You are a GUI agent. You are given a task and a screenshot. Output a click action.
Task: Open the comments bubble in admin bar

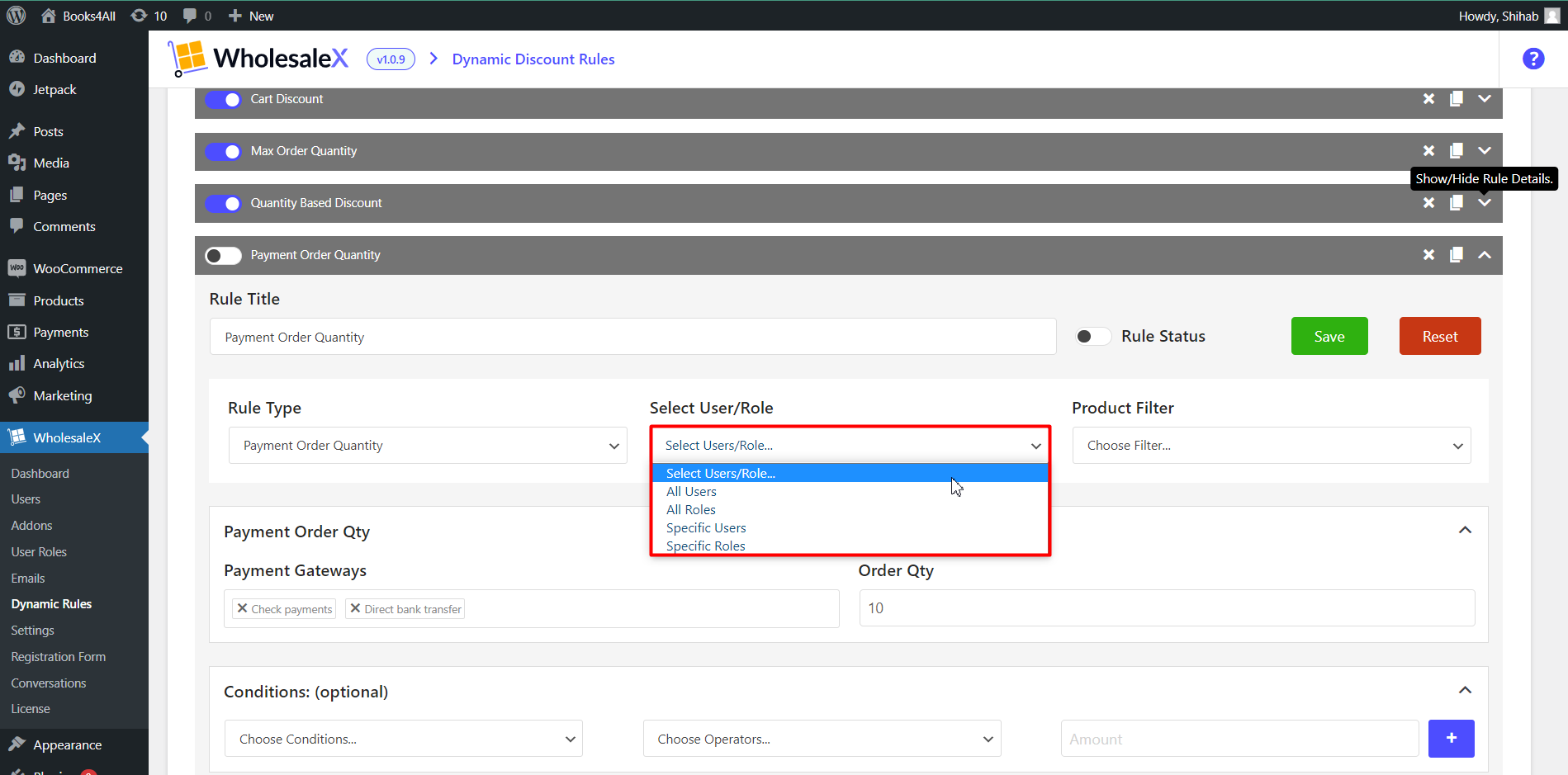(197, 16)
